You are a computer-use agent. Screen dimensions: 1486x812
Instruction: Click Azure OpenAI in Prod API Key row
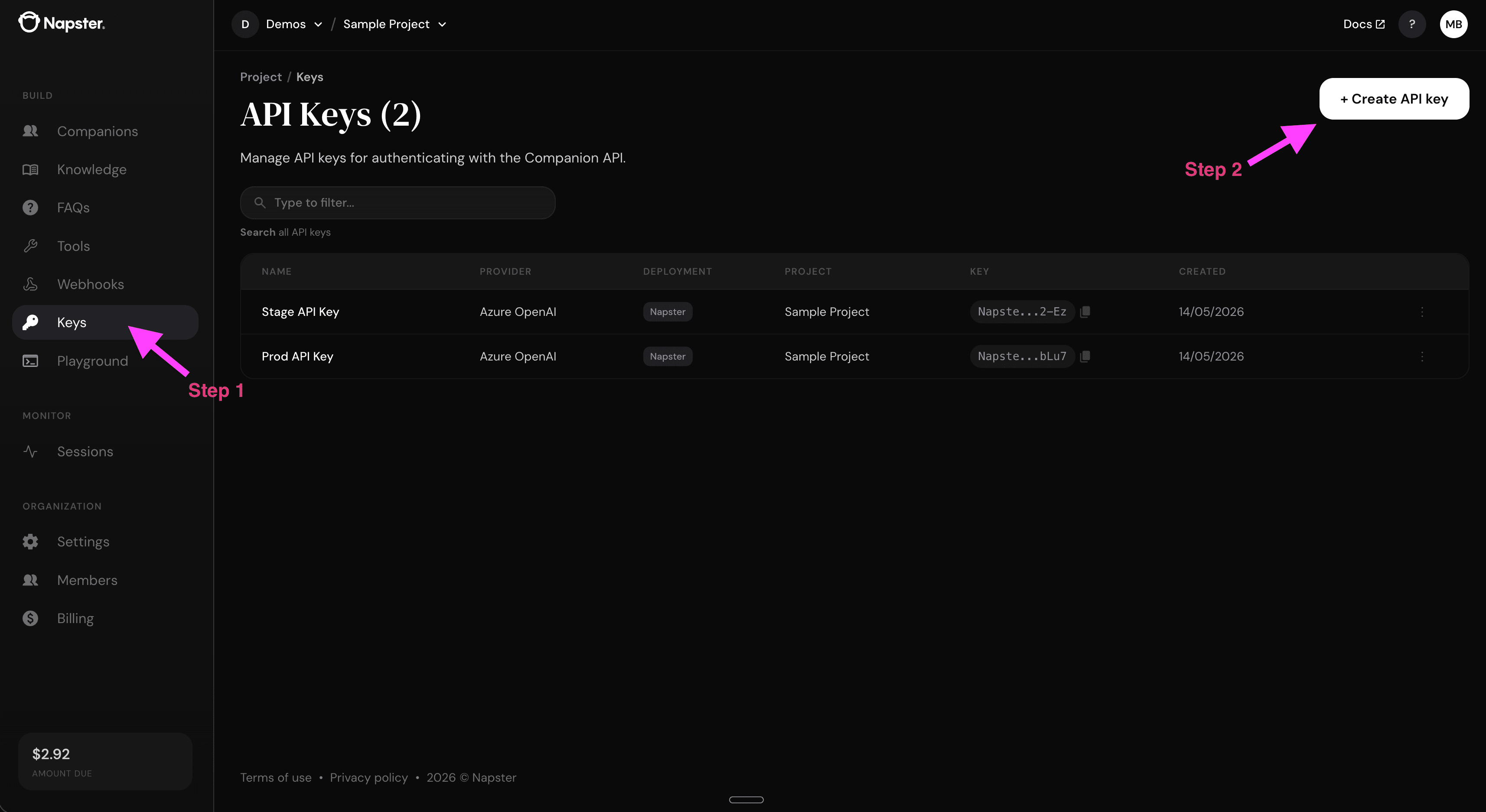coord(518,357)
